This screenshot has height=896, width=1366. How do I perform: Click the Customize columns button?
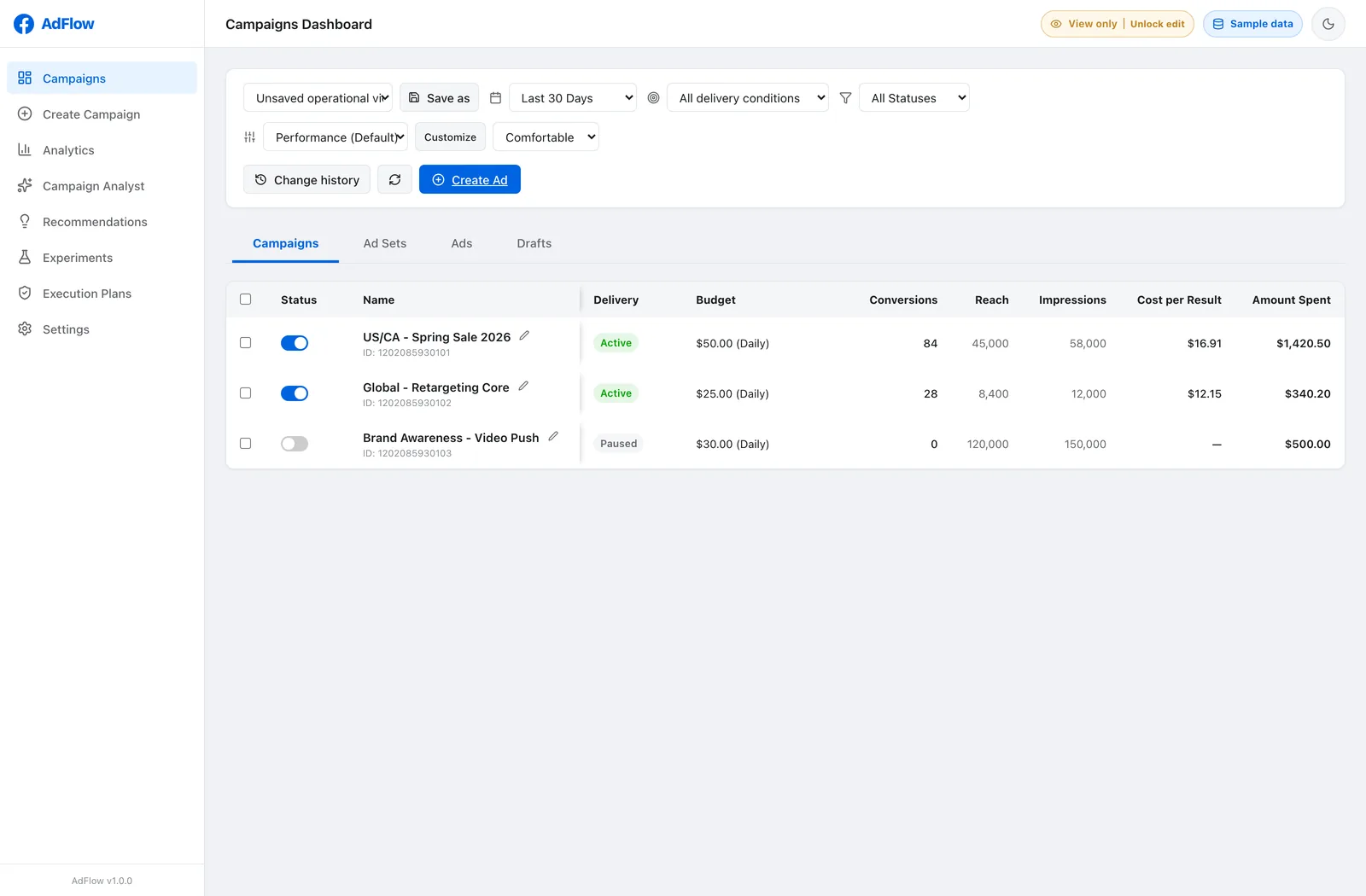[450, 137]
